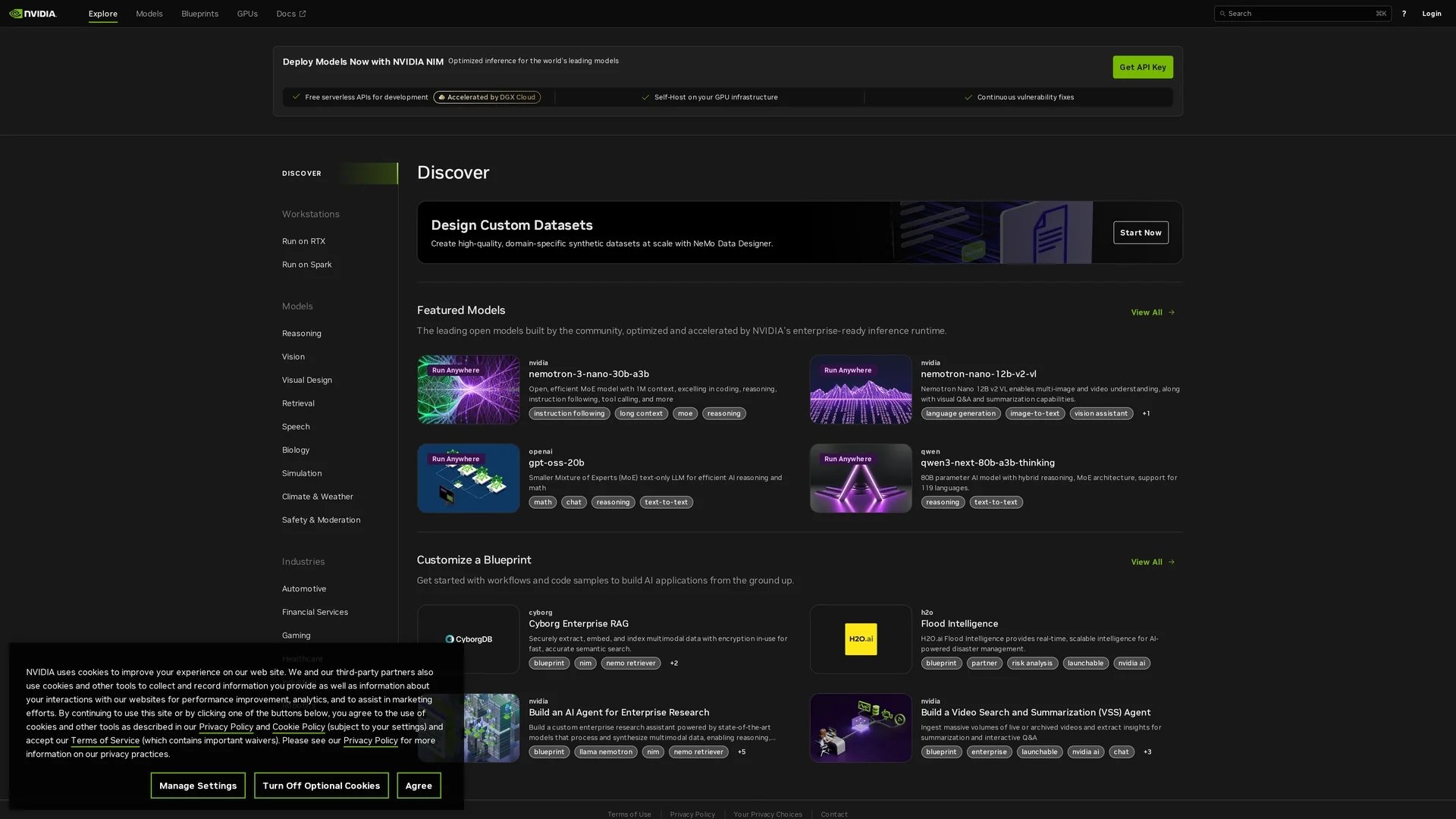Select the Models tab

(149, 14)
